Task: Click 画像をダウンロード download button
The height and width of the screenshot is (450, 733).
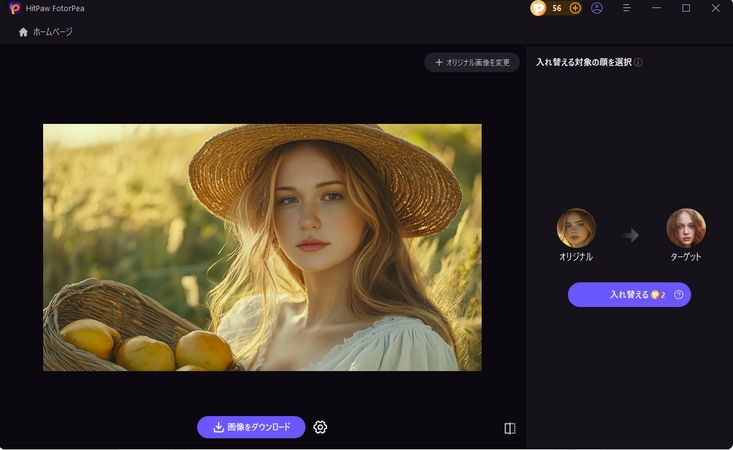Action: (251, 427)
